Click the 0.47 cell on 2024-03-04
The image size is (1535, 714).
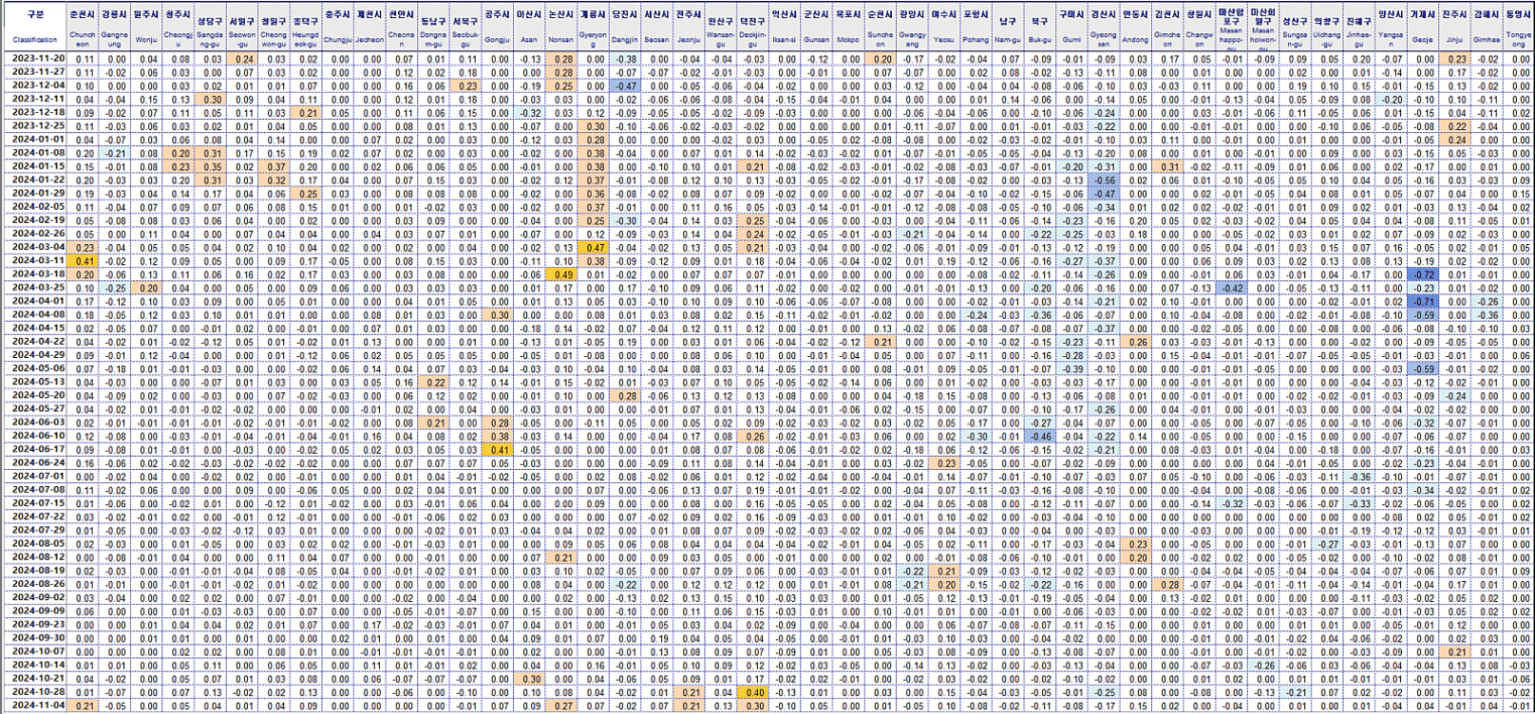[x=594, y=246]
